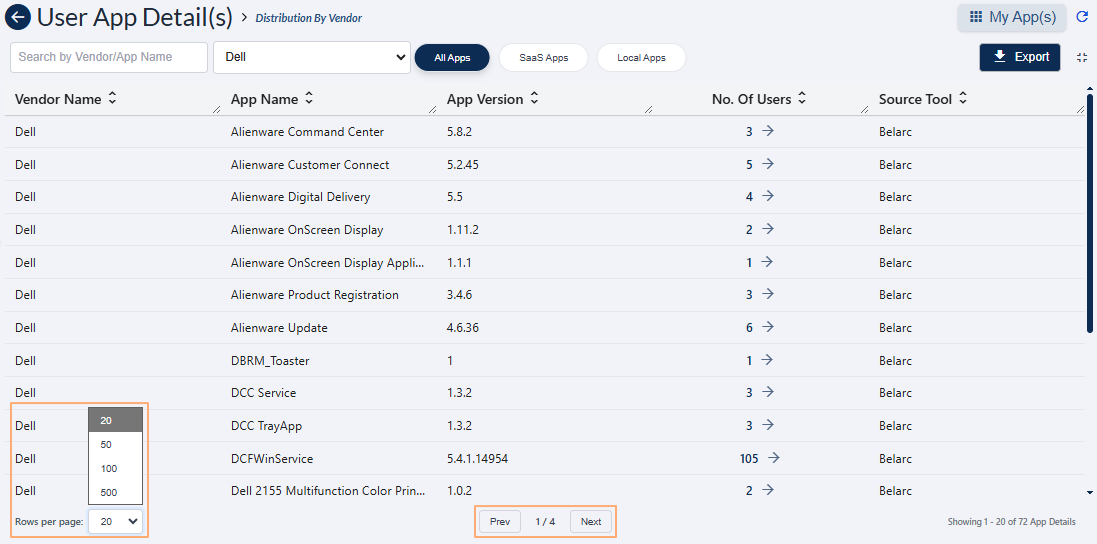Screen dimensions: 1097x544
Task: Sort by App Name column
Action: pyautogui.click(x=309, y=99)
